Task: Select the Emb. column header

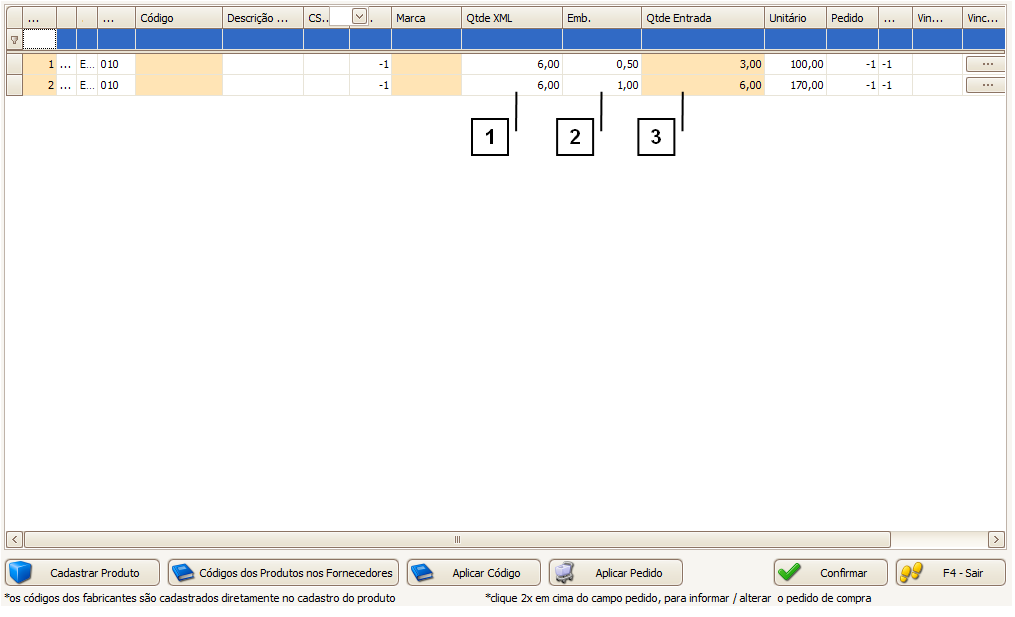Action: (x=601, y=18)
